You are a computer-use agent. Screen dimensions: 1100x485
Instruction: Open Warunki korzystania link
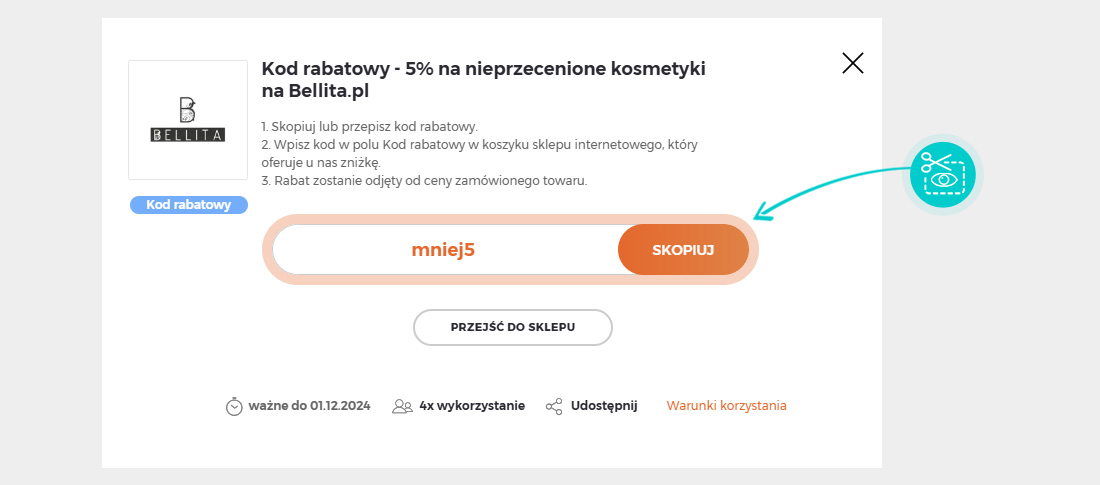coord(726,406)
